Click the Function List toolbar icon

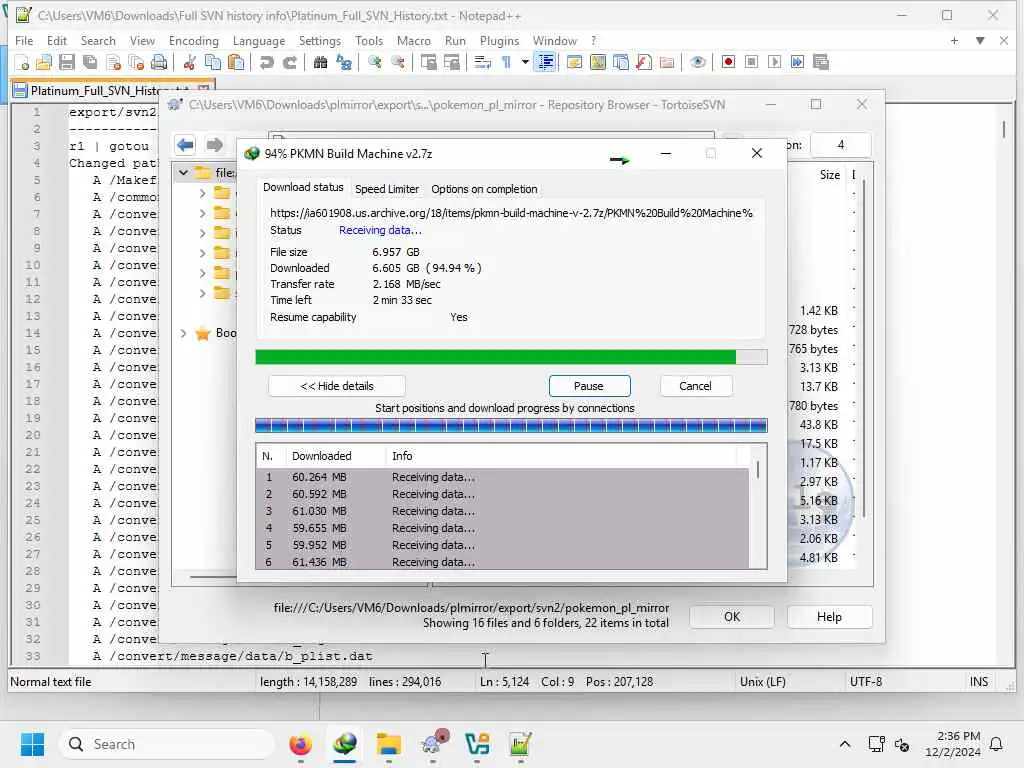(644, 63)
